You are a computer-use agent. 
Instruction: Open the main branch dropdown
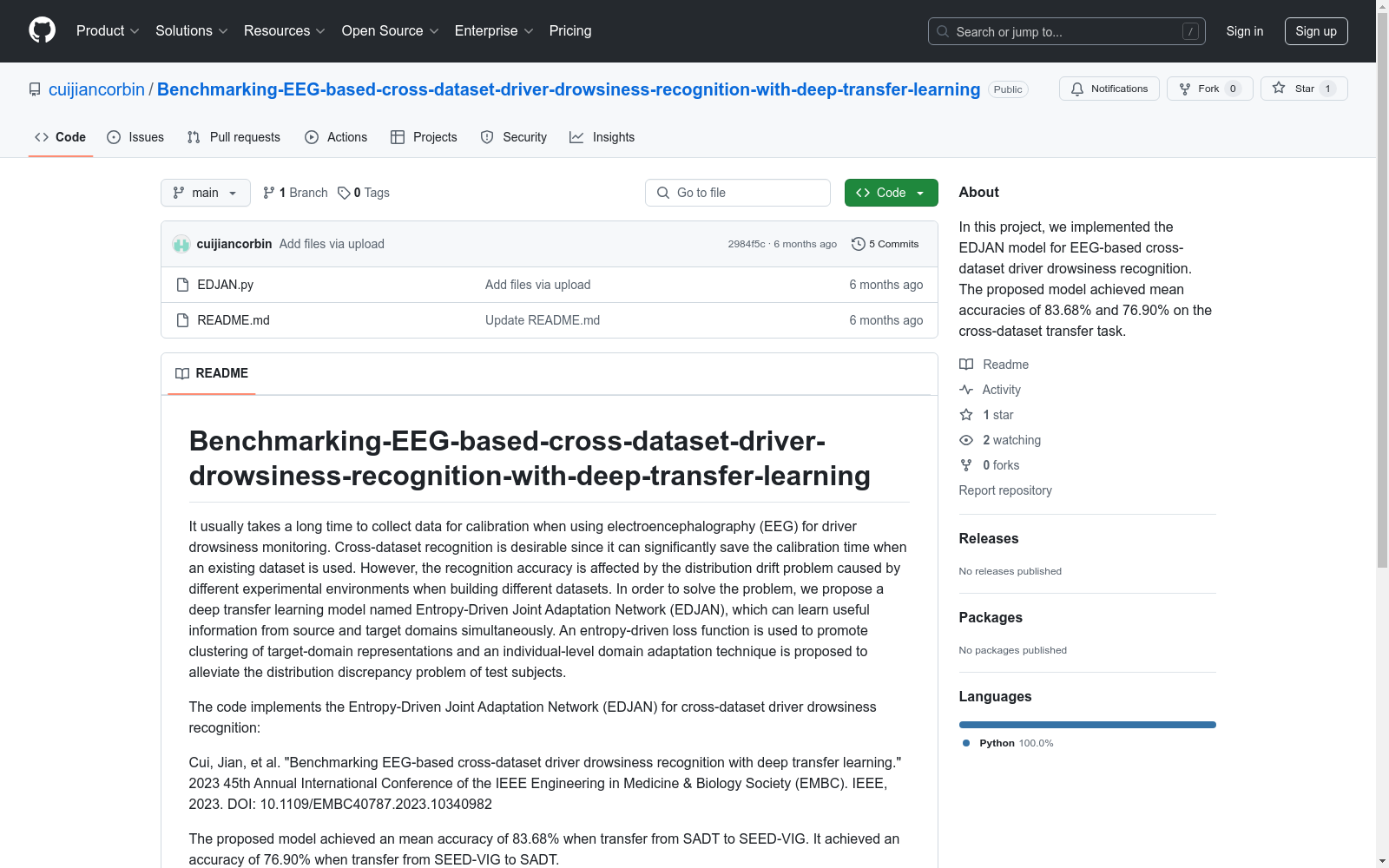click(x=206, y=193)
